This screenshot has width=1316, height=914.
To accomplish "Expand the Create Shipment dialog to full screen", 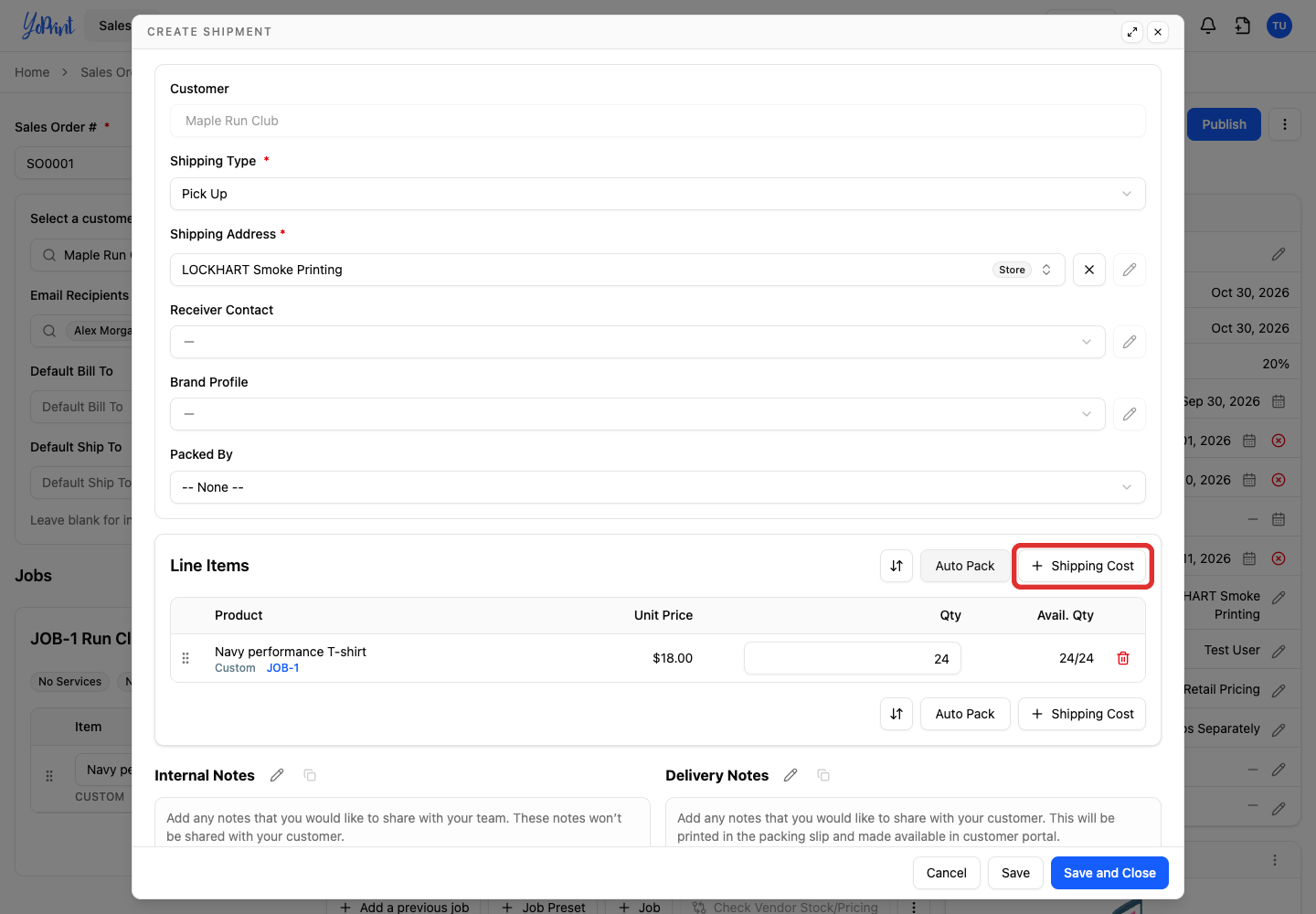I will point(1132,32).
